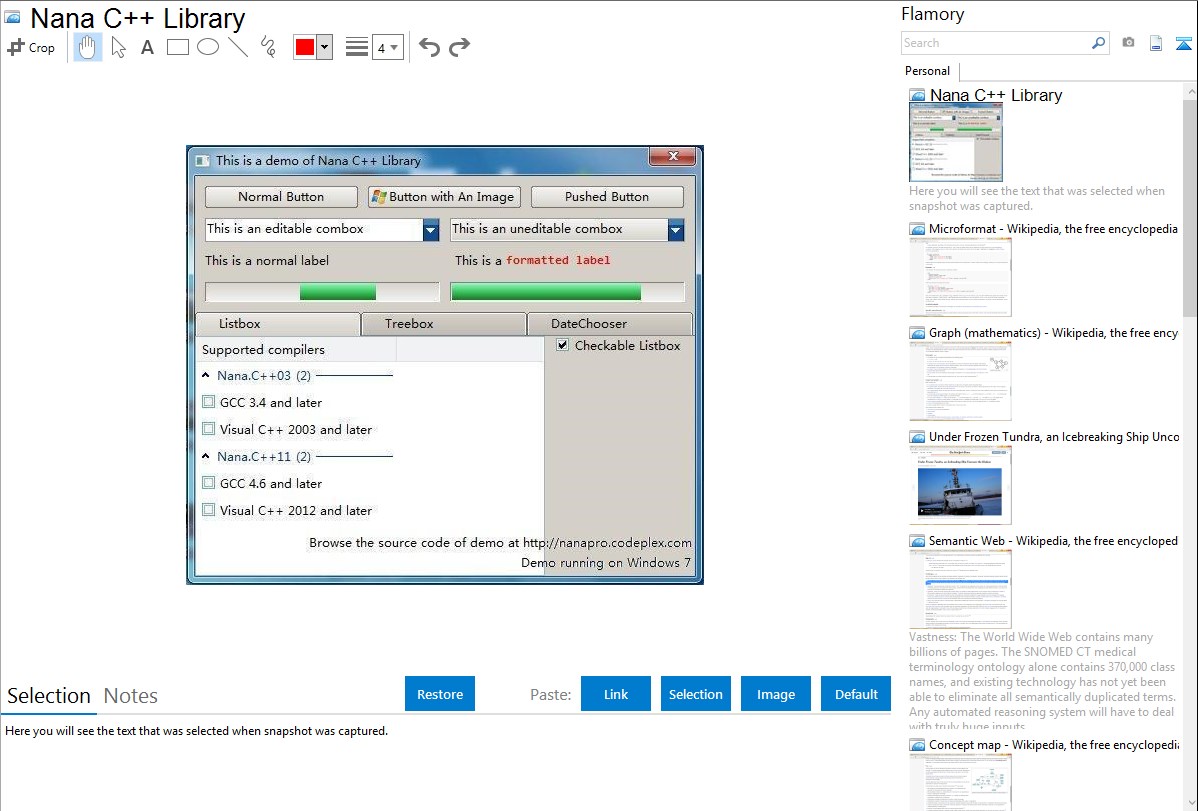The image size is (1198, 811).
Task: Click the "This is a normal label" text
Action: click(267, 261)
